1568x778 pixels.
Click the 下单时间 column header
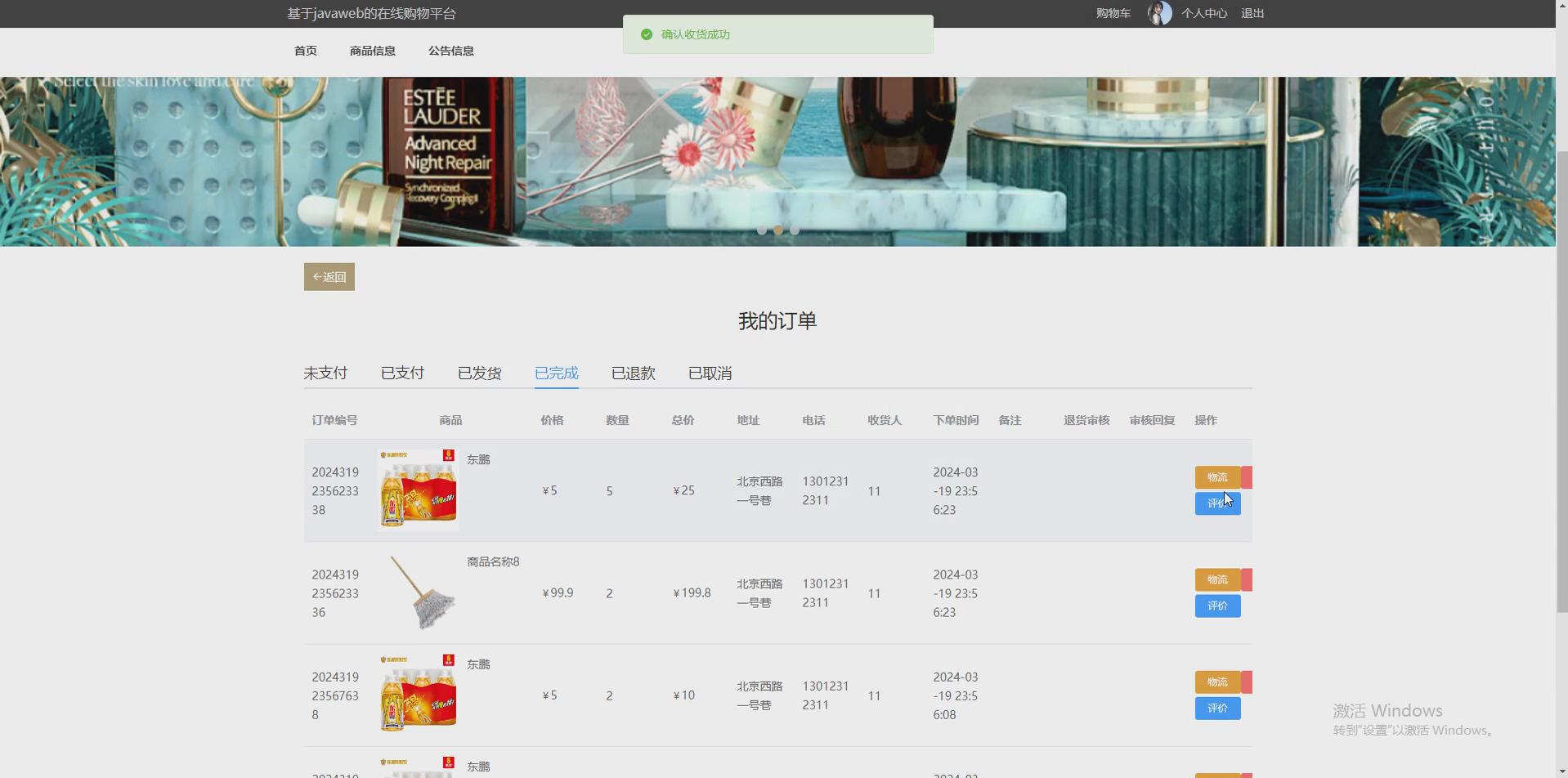coord(956,420)
